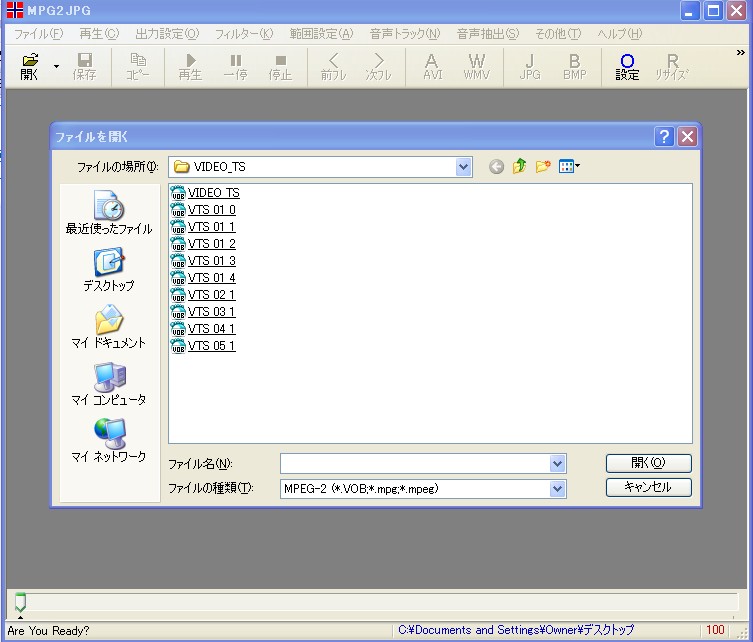The width and height of the screenshot is (753, 642).
Task: Click the JPG output toolbar icon
Action: click(530, 67)
